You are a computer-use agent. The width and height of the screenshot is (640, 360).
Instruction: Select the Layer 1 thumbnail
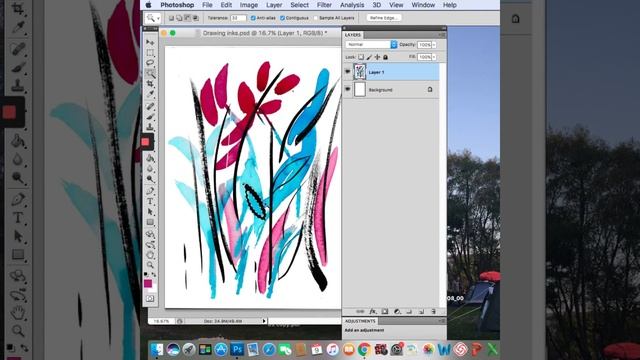(360, 72)
